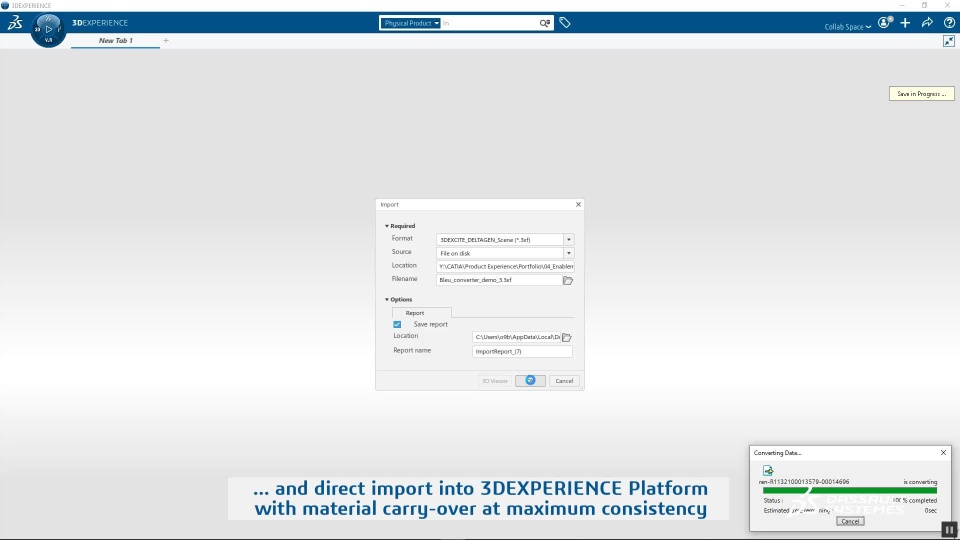
Task: Cancel the data conversion
Action: click(x=850, y=521)
